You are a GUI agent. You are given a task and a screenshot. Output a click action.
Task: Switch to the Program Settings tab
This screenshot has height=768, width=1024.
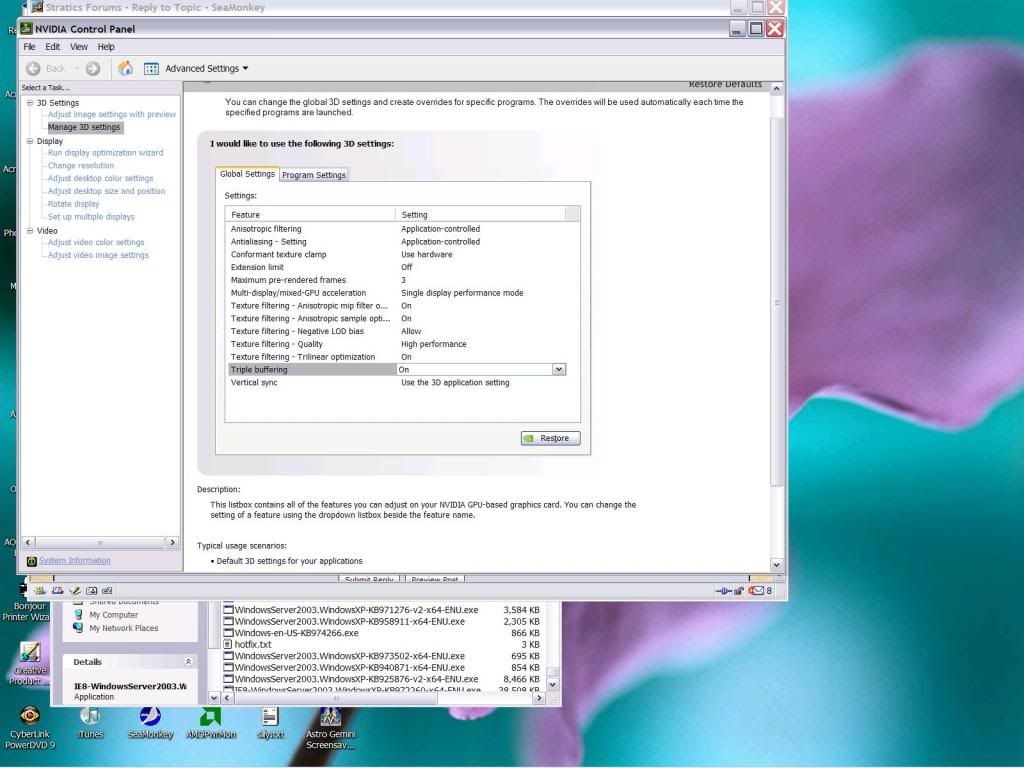pos(314,175)
